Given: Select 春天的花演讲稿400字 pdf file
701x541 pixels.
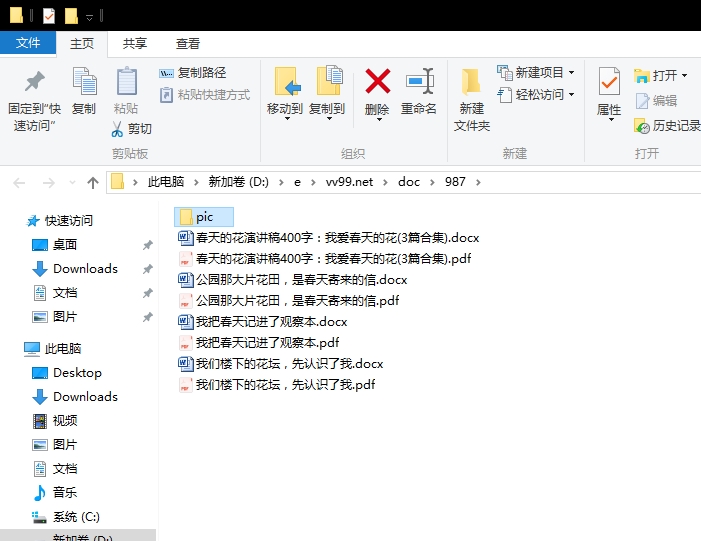Looking at the screenshot, I should tap(325, 258).
